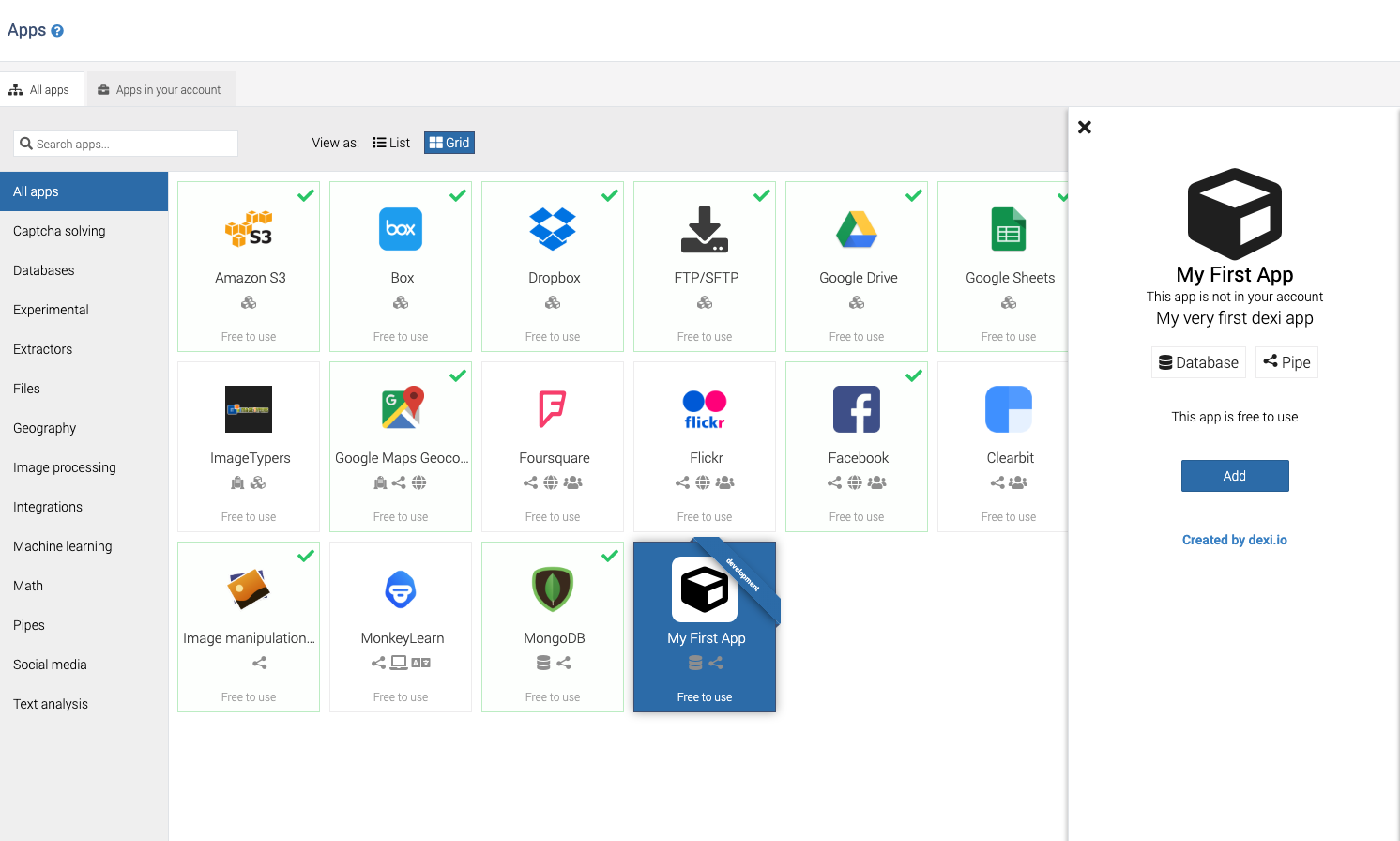
Task: Open the Google Drive app icon
Action: (857, 229)
